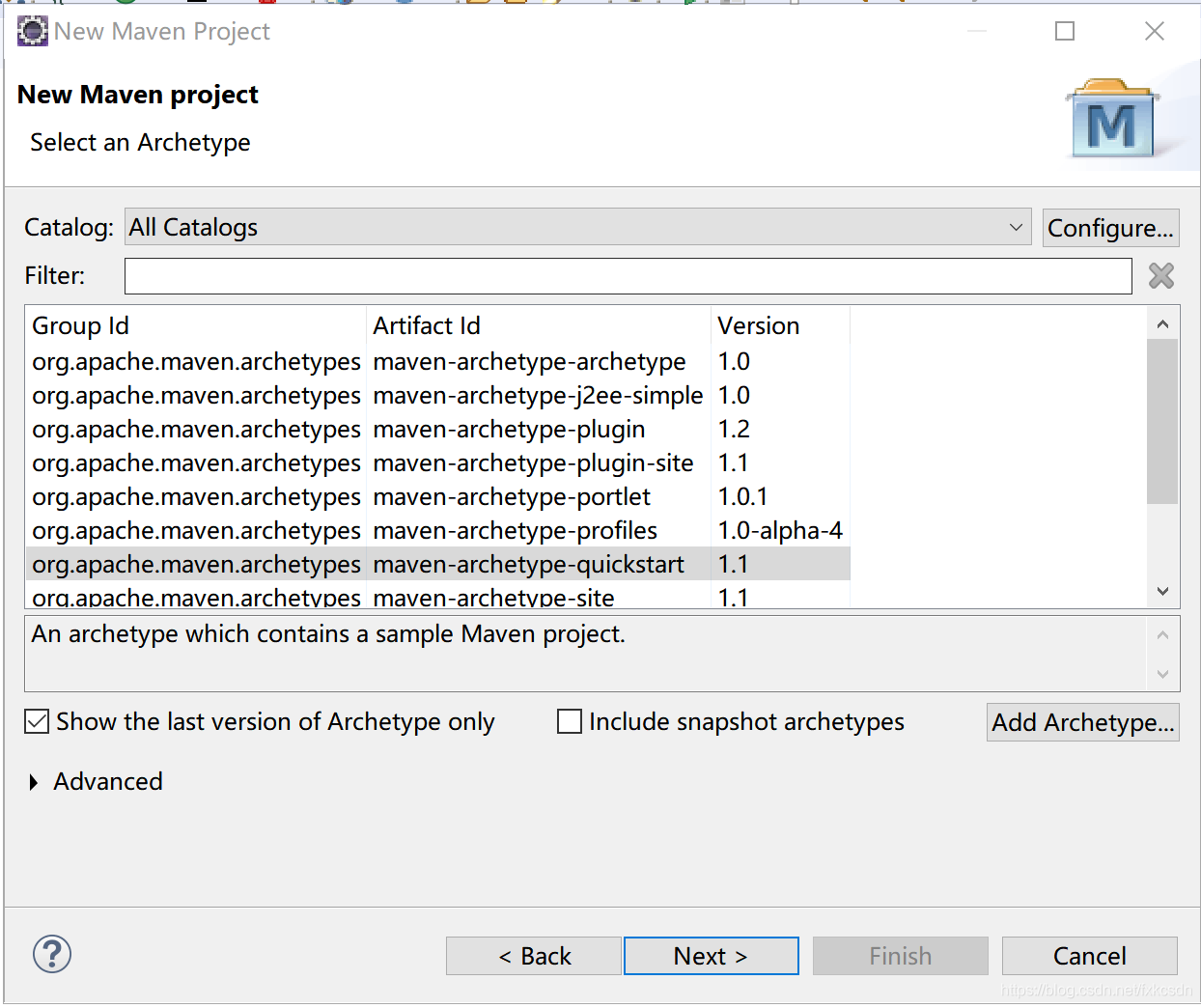Sort by Artifact Id column header
This screenshot has width=1201, height=1008.
coord(538,325)
